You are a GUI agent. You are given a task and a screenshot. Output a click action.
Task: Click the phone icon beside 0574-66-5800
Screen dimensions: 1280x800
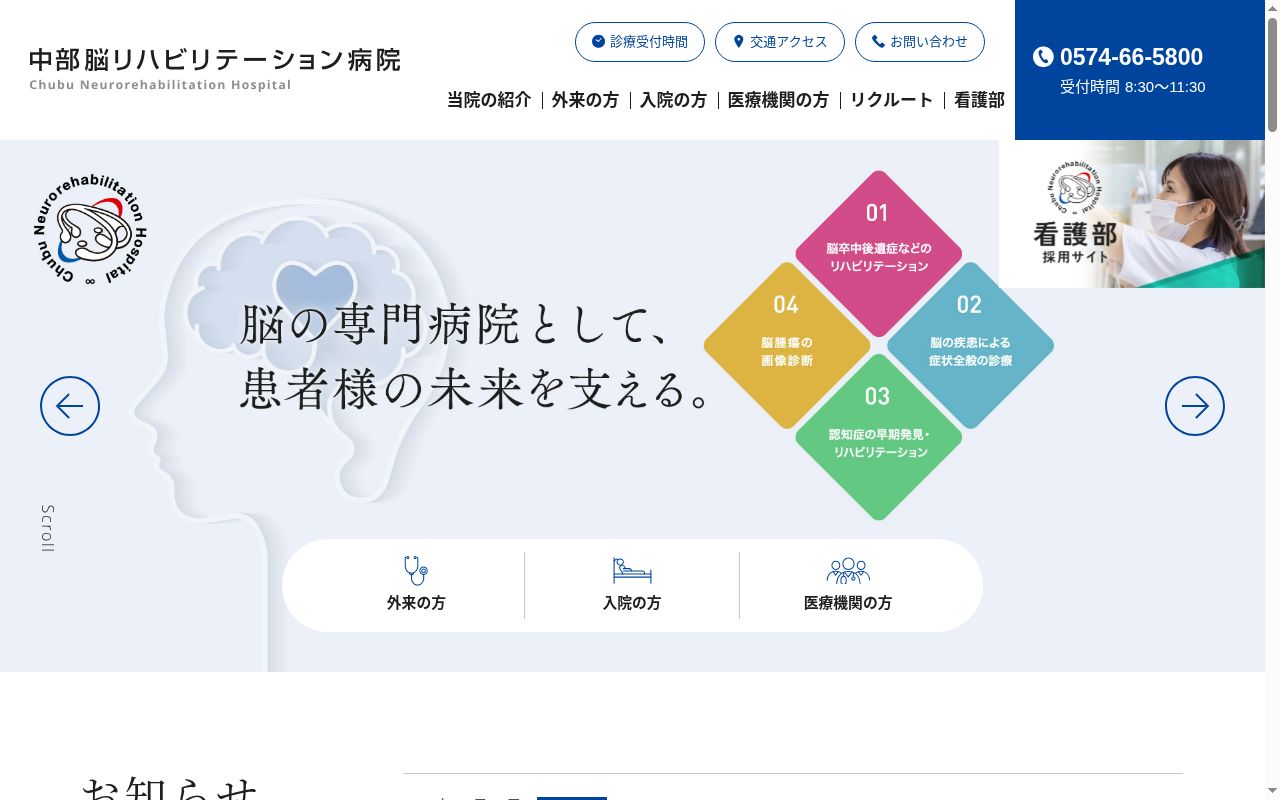(x=1043, y=57)
